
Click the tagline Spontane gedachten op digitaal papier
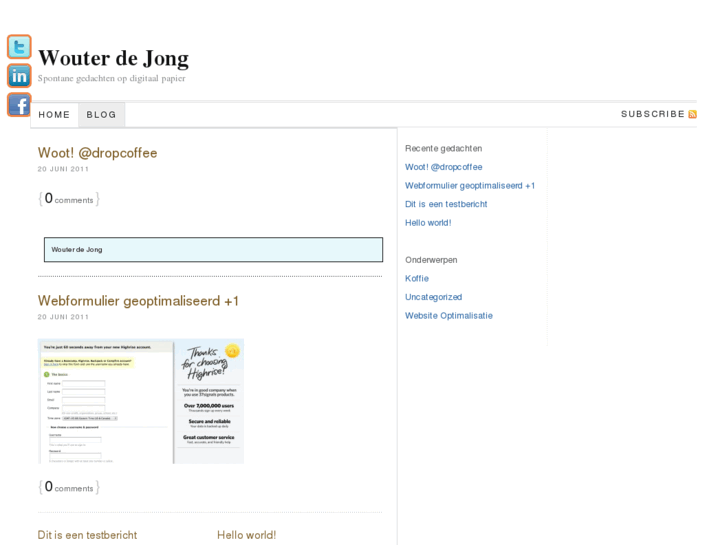pos(111,78)
